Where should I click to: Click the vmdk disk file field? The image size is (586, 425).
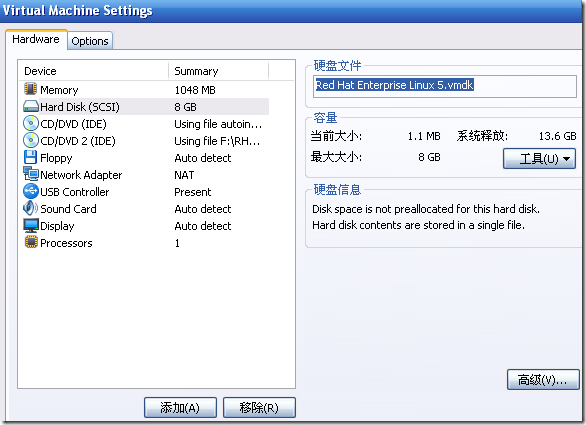click(x=445, y=86)
